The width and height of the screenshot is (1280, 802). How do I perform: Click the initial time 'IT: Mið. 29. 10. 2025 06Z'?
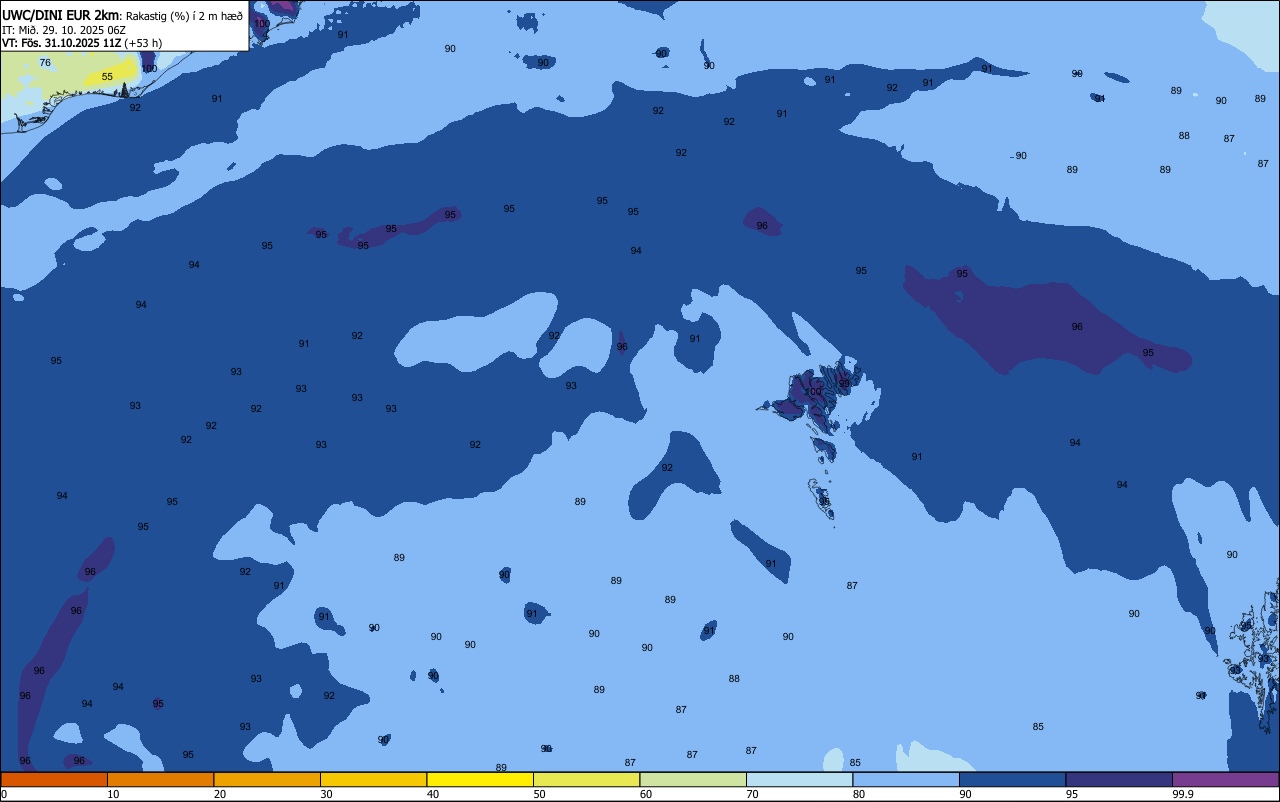click(x=64, y=29)
